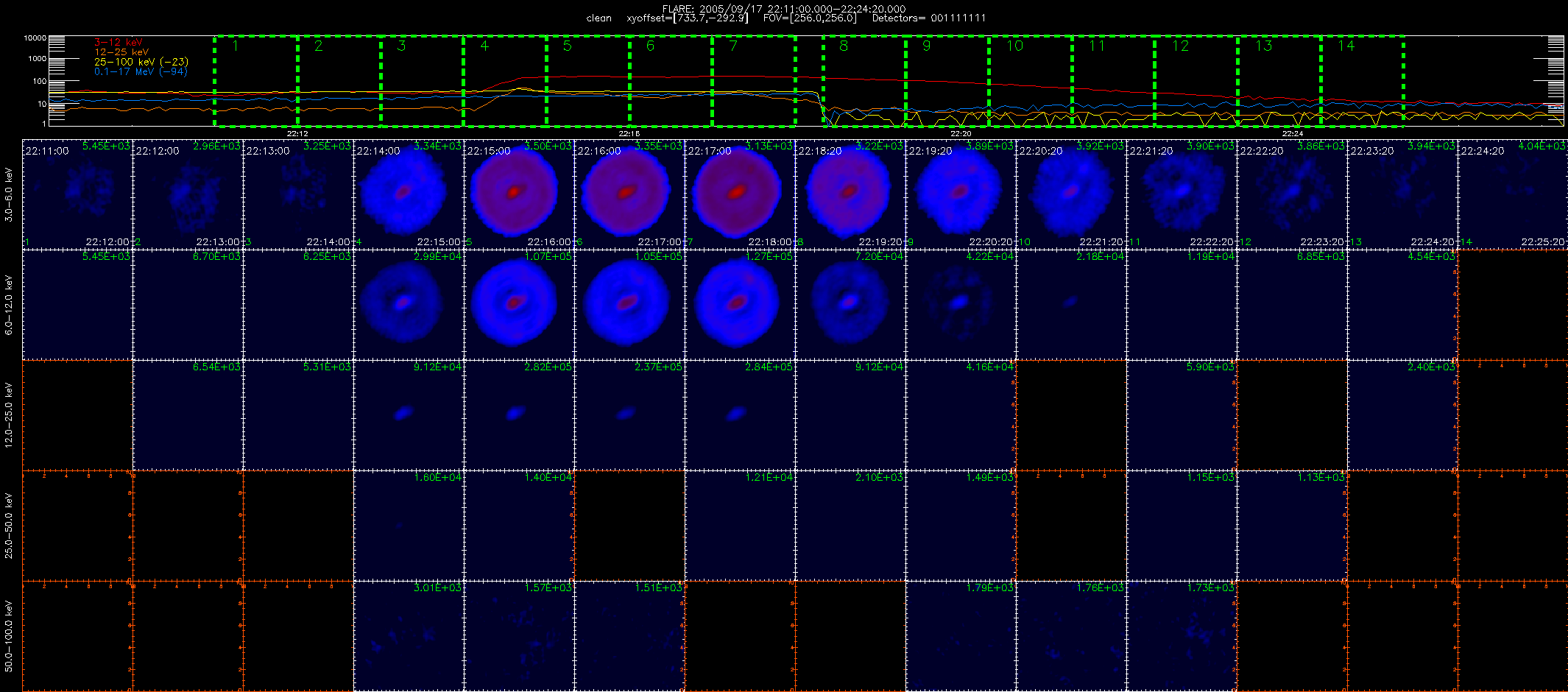Screen dimensions: 1568x692
Task: Open the 3.0-6.0 keV image starting 22:14:00
Action: pyautogui.click(x=409, y=194)
